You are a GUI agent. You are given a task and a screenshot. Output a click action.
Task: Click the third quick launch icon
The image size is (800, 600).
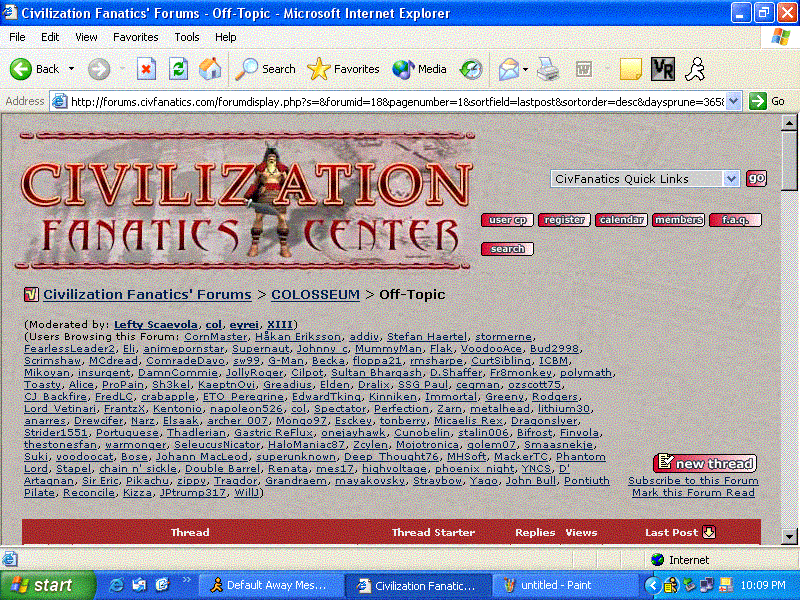pyautogui.click(x=162, y=585)
